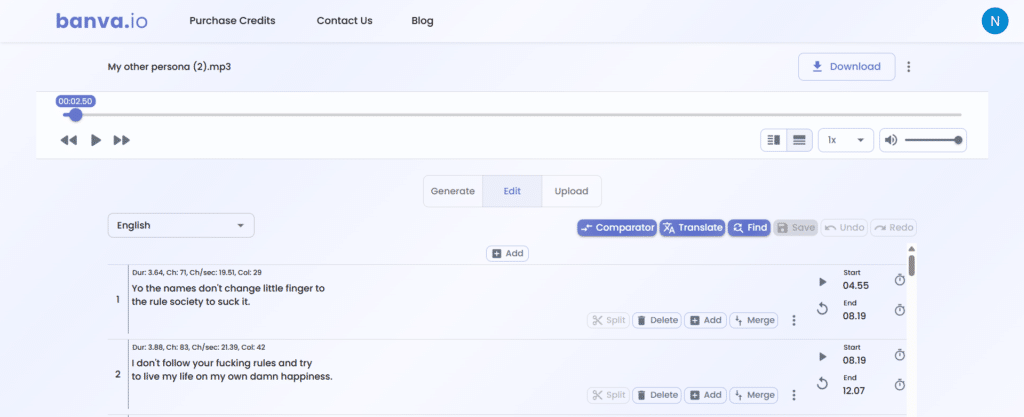Open Purchase Credits page
Viewport: 1024px width, 417px height.
232,21
